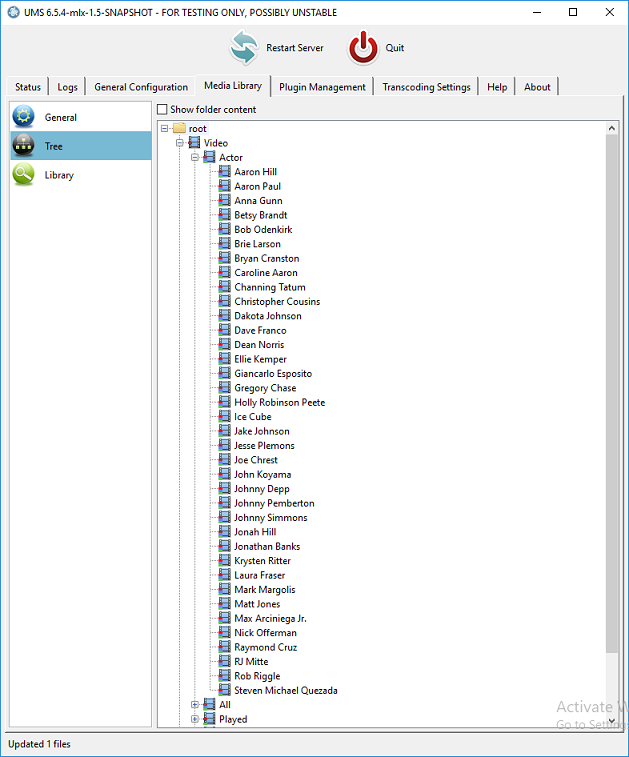Select Holly Robinson Peete tree item
Screen dimensions: 629x757
[x=280, y=403]
